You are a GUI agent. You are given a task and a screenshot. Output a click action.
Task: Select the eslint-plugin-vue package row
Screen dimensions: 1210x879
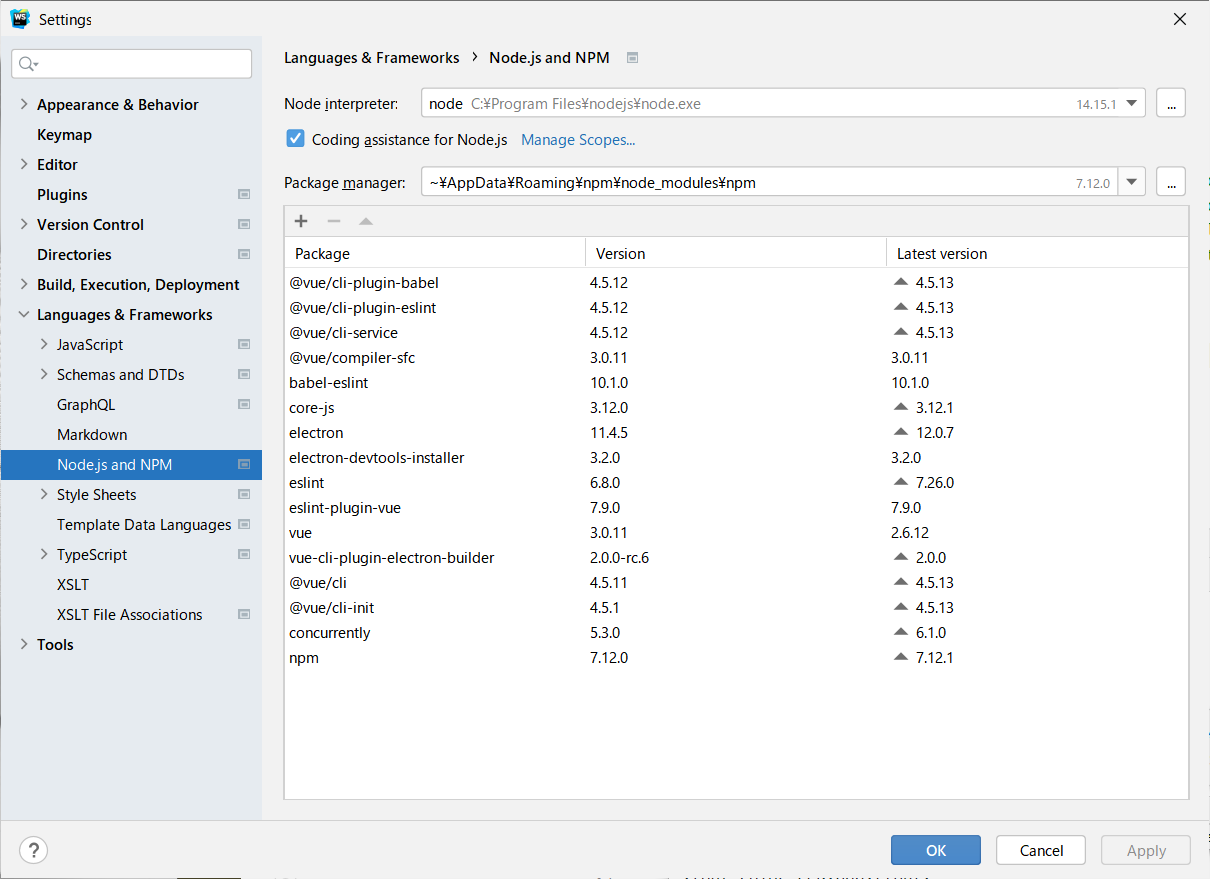coord(737,507)
